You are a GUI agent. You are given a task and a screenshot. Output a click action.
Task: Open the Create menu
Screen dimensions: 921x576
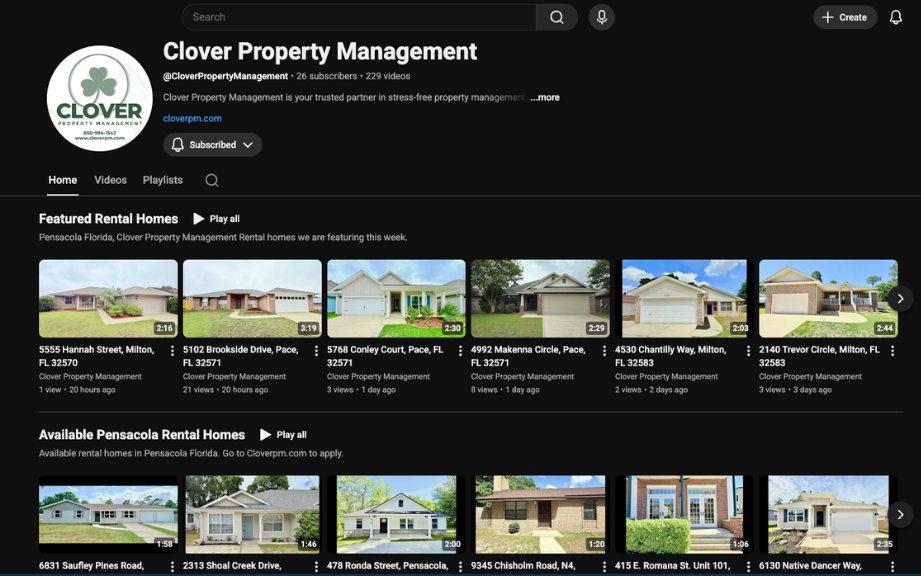845,17
